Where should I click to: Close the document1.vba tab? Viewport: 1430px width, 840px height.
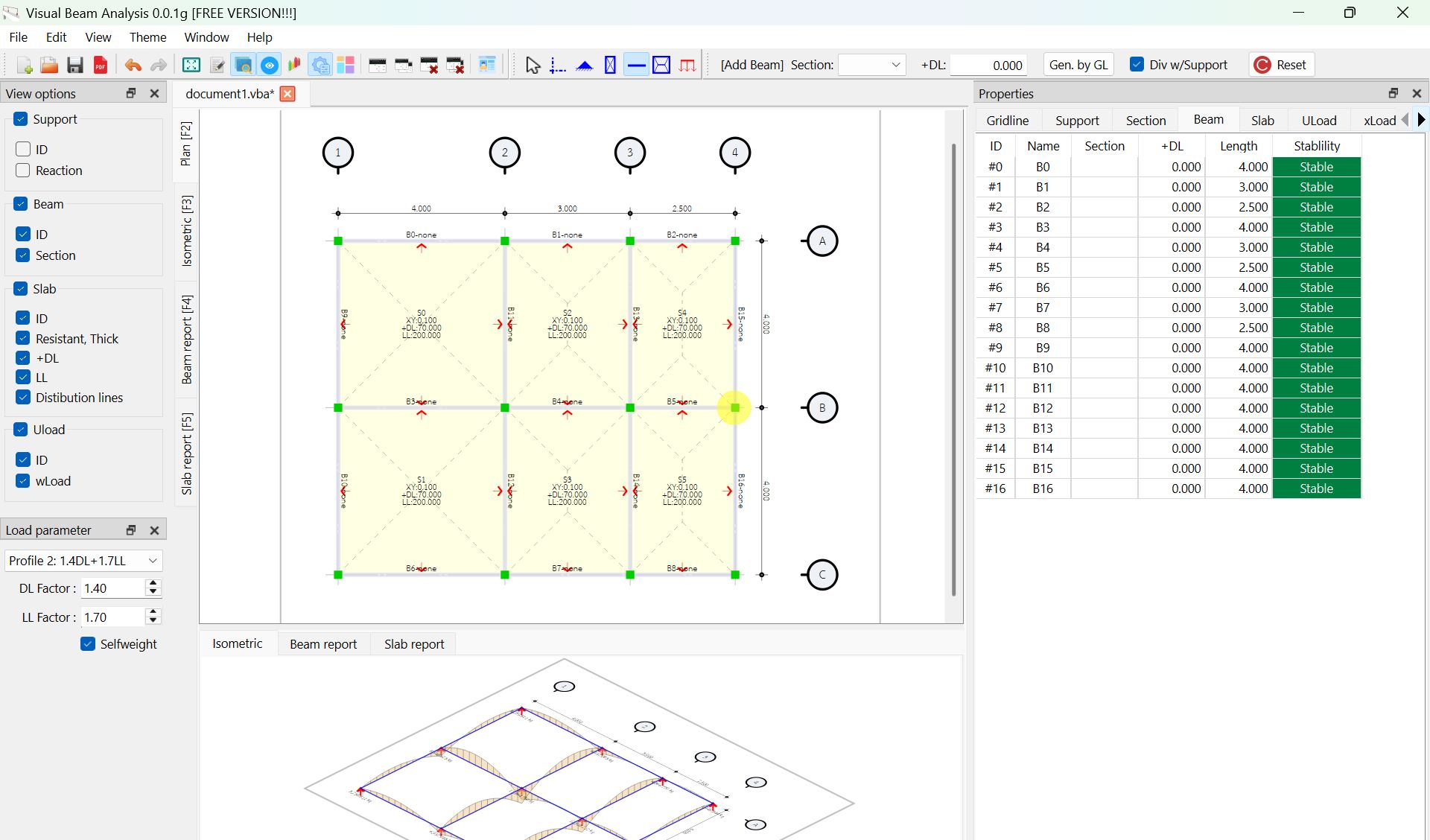click(287, 94)
